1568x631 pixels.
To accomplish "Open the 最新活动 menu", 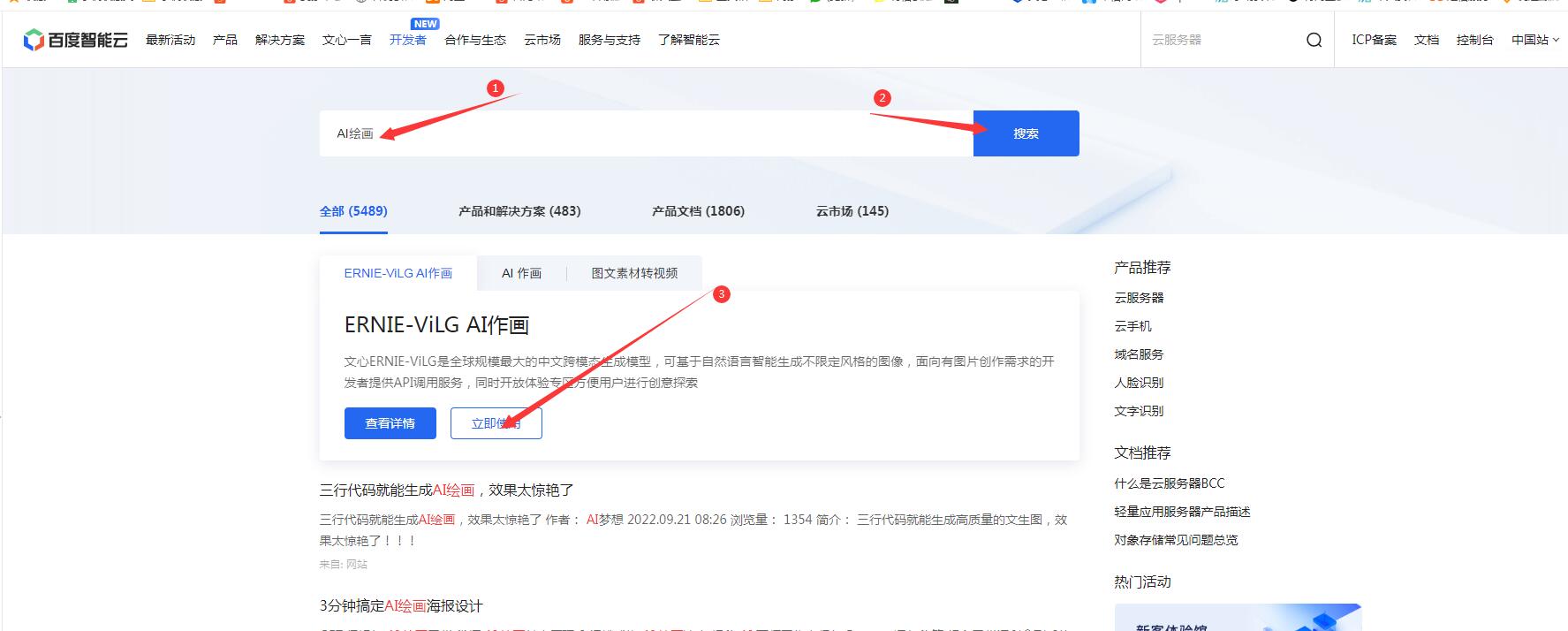I will pos(170,40).
